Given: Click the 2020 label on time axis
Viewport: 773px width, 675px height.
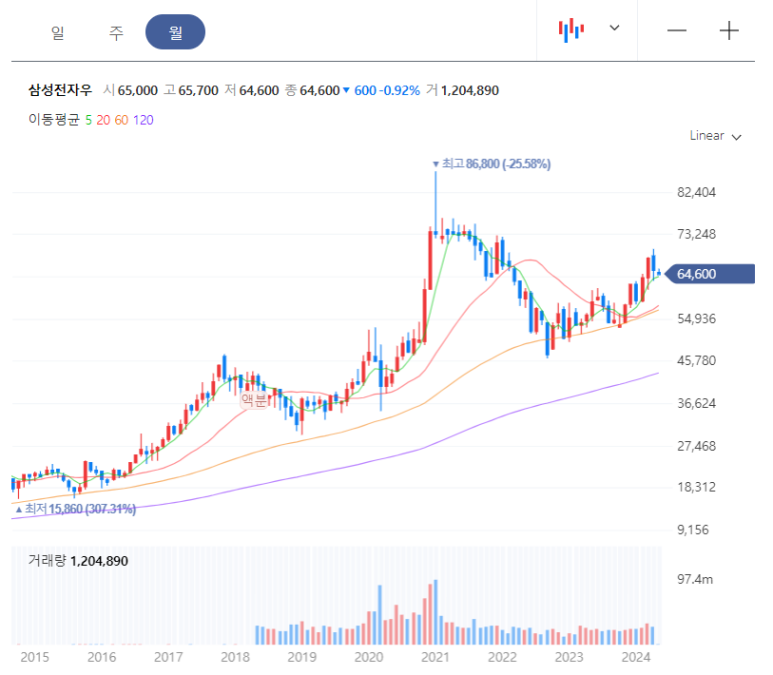Looking at the screenshot, I should pyautogui.click(x=369, y=657).
